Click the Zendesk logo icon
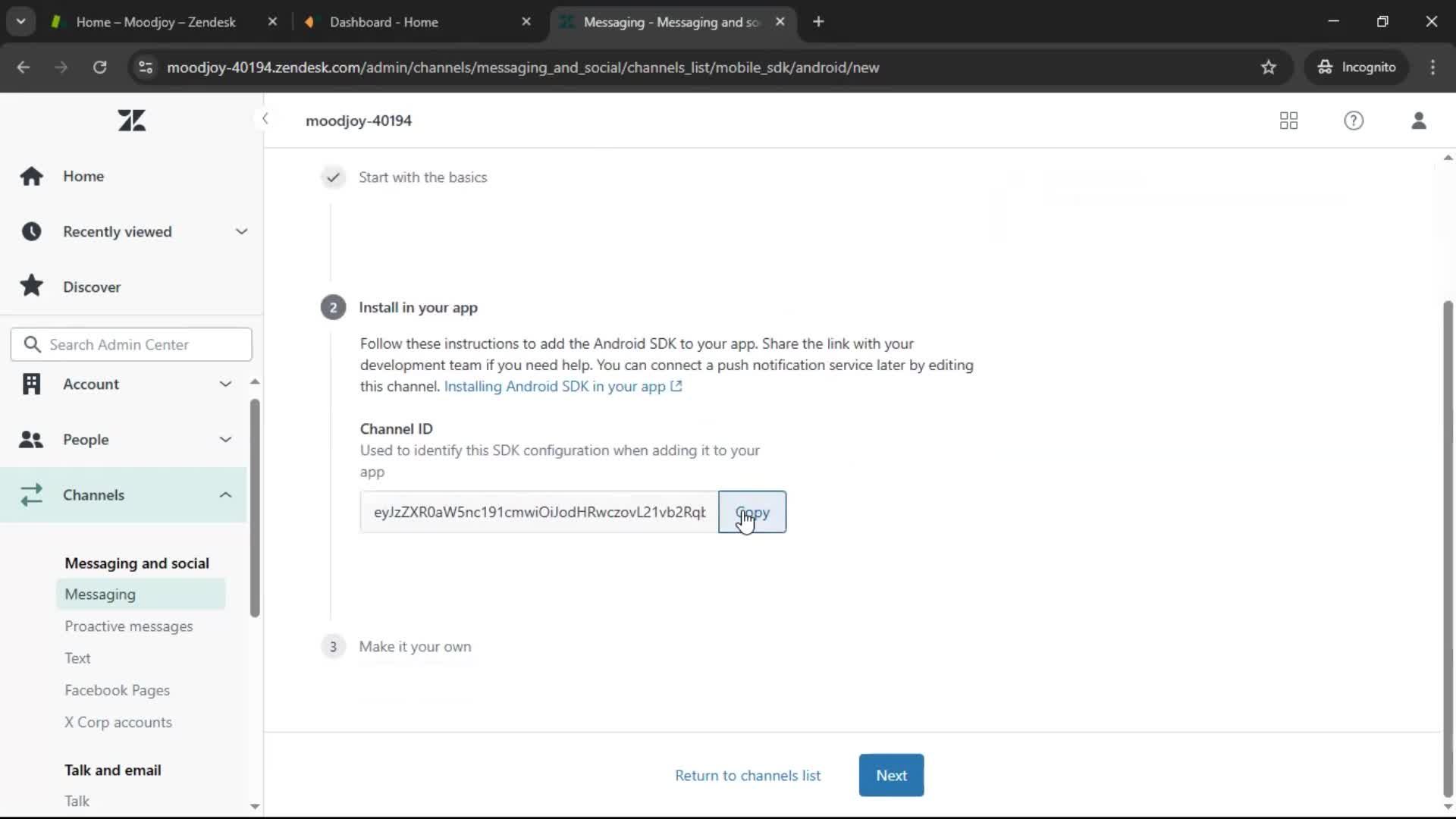The image size is (1456, 819). pyautogui.click(x=132, y=121)
